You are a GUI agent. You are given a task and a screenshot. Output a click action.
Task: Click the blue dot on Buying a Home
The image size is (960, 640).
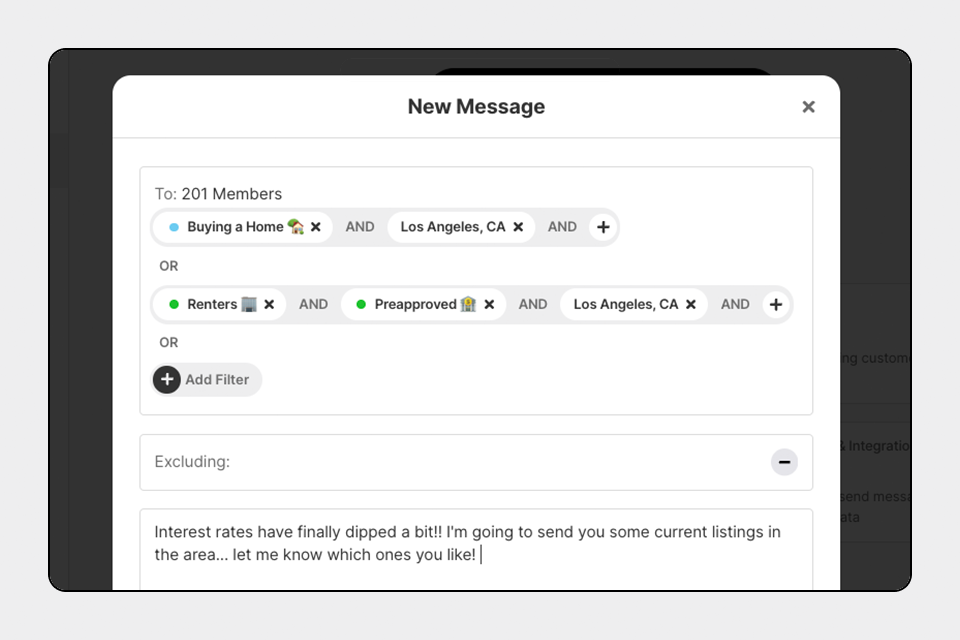click(x=174, y=227)
